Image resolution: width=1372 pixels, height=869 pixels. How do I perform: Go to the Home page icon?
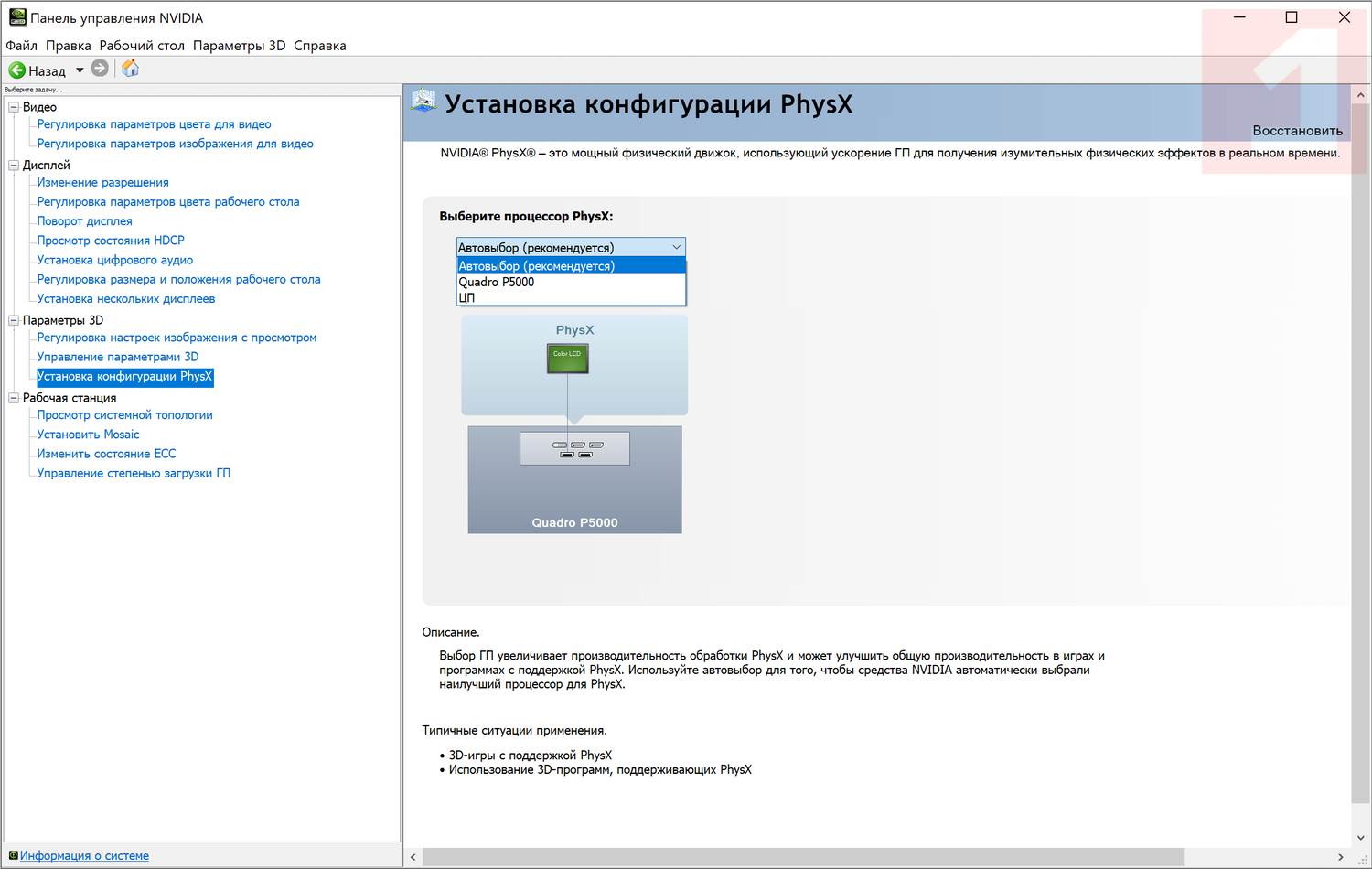131,69
